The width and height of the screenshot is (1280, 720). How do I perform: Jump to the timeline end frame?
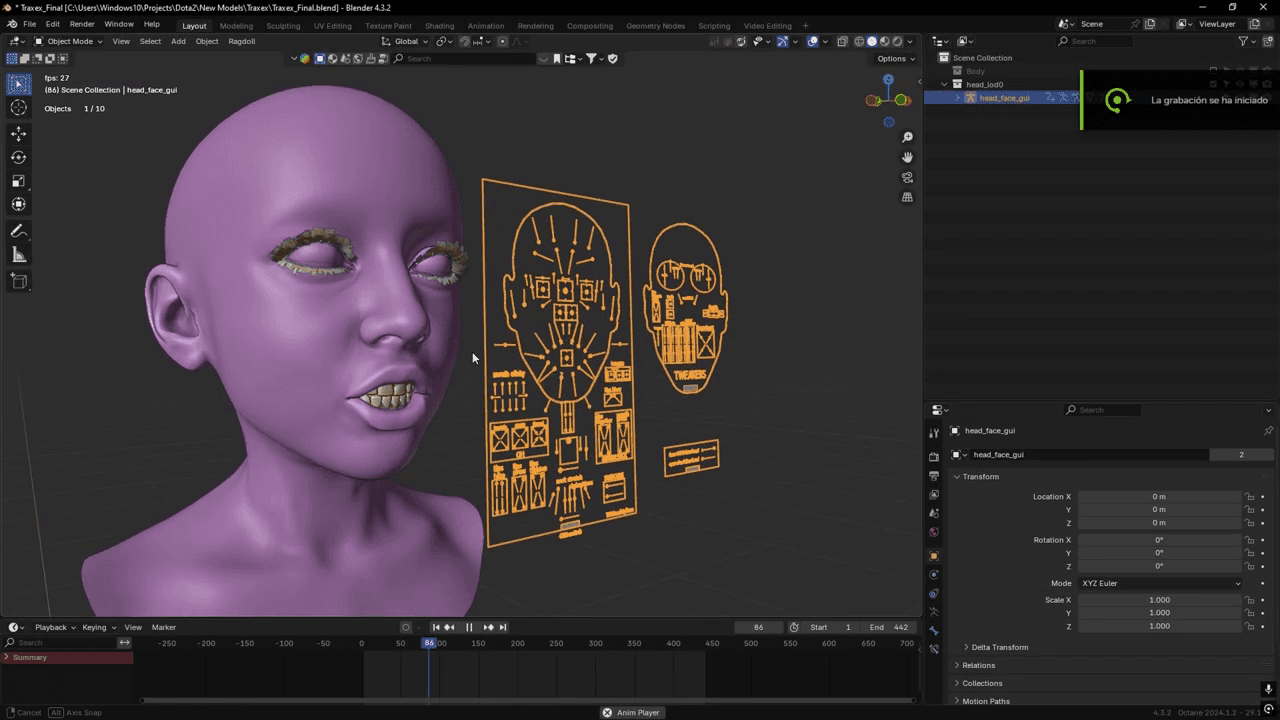[502, 627]
